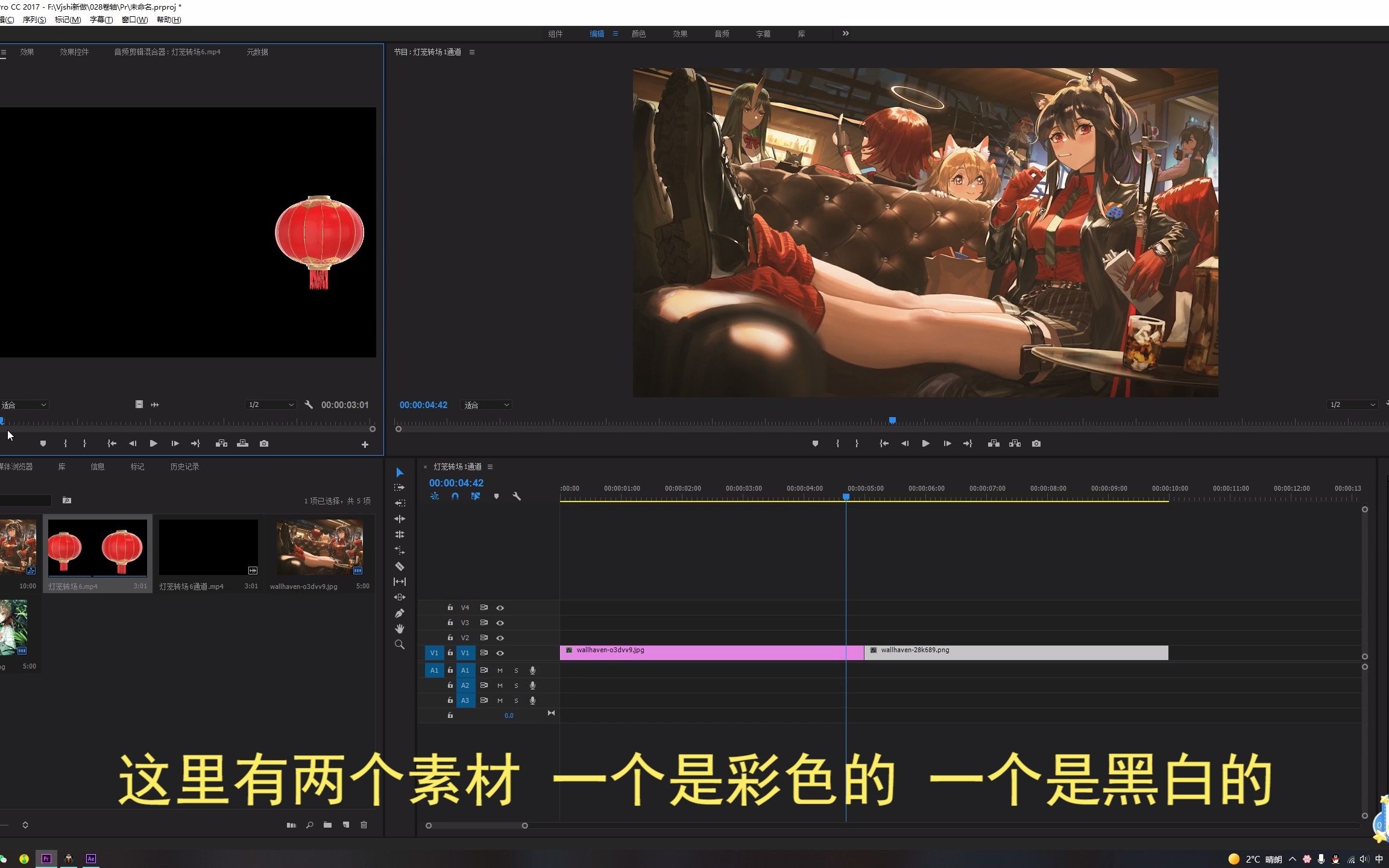This screenshot has width=1389, height=868.
Task: Click Export Frame camera icon in Program monitor
Action: (x=1036, y=444)
